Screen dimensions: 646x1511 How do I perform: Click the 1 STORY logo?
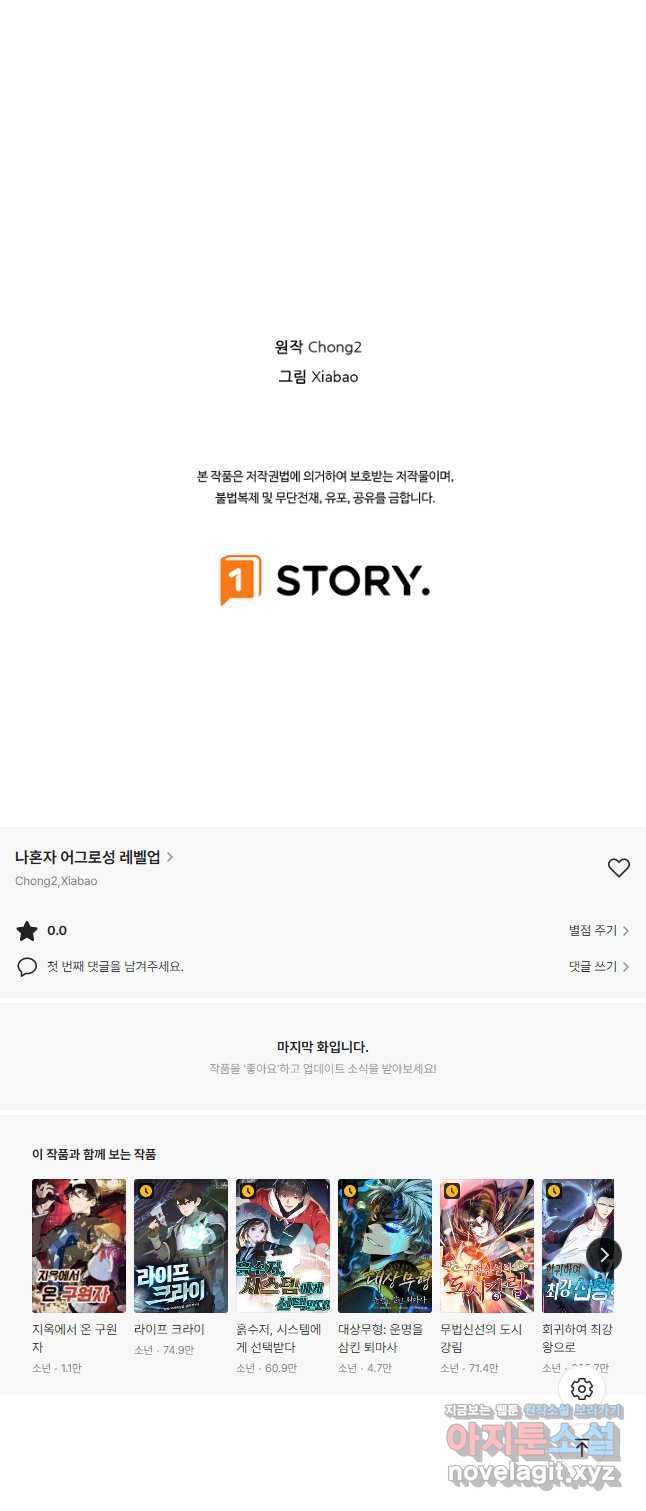coord(325,580)
